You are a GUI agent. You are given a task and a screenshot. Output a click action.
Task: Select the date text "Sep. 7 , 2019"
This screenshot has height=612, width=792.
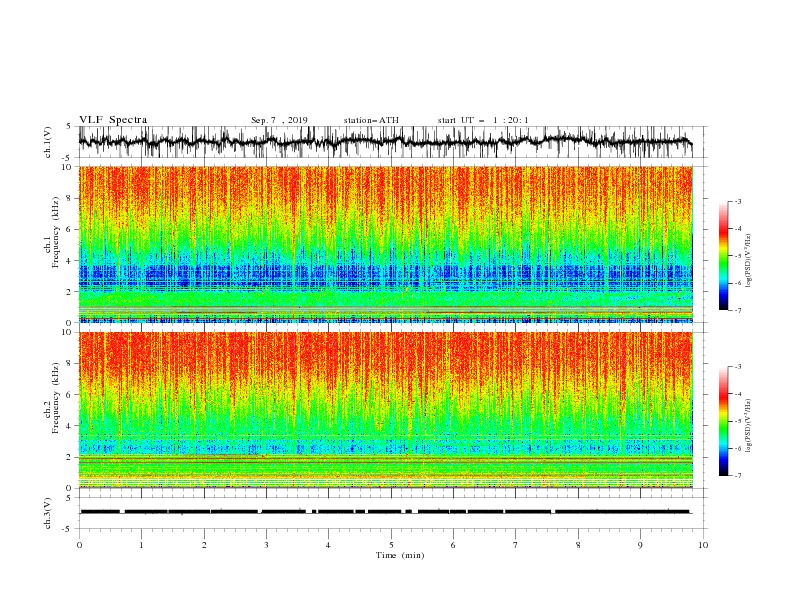pos(279,120)
